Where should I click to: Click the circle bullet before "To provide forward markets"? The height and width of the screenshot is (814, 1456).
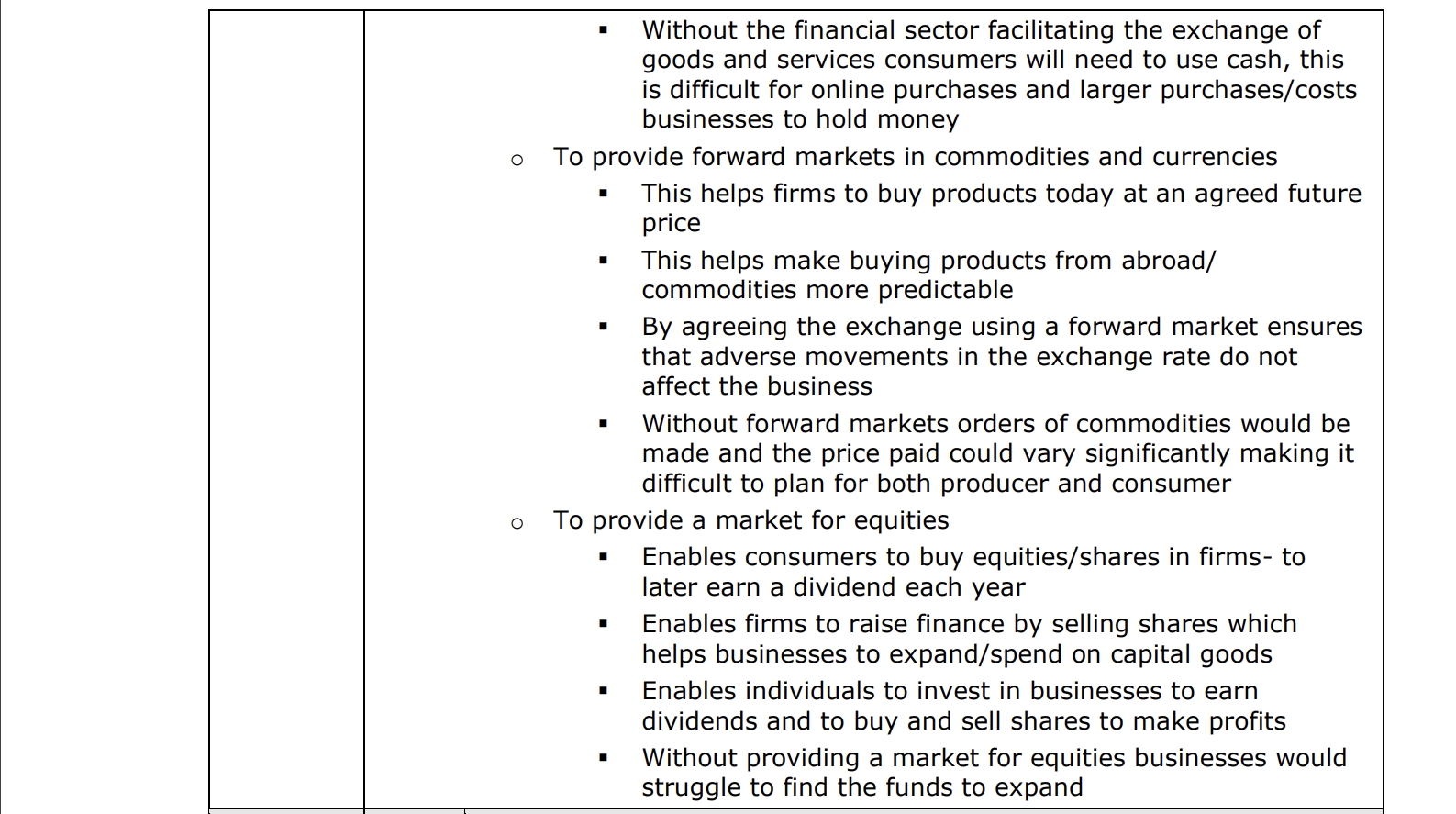click(517, 160)
